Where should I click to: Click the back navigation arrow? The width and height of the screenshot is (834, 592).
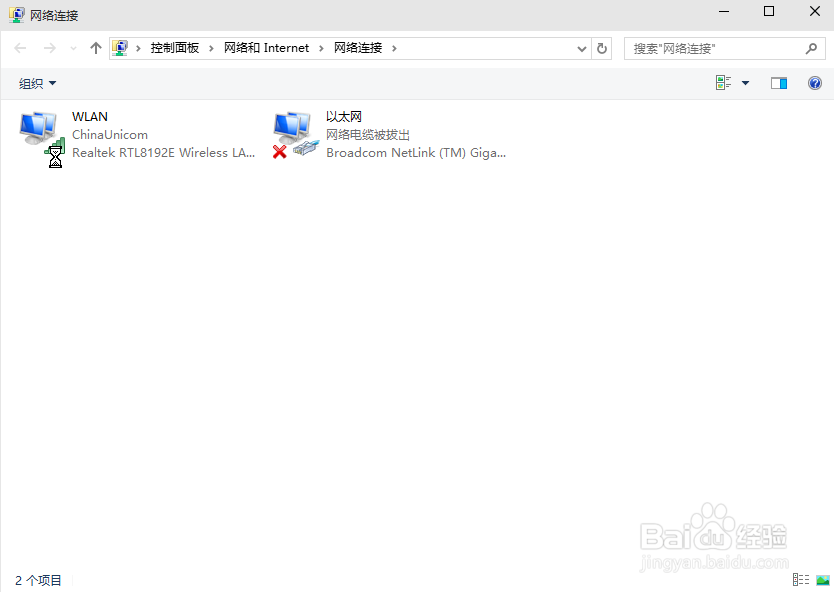point(20,47)
